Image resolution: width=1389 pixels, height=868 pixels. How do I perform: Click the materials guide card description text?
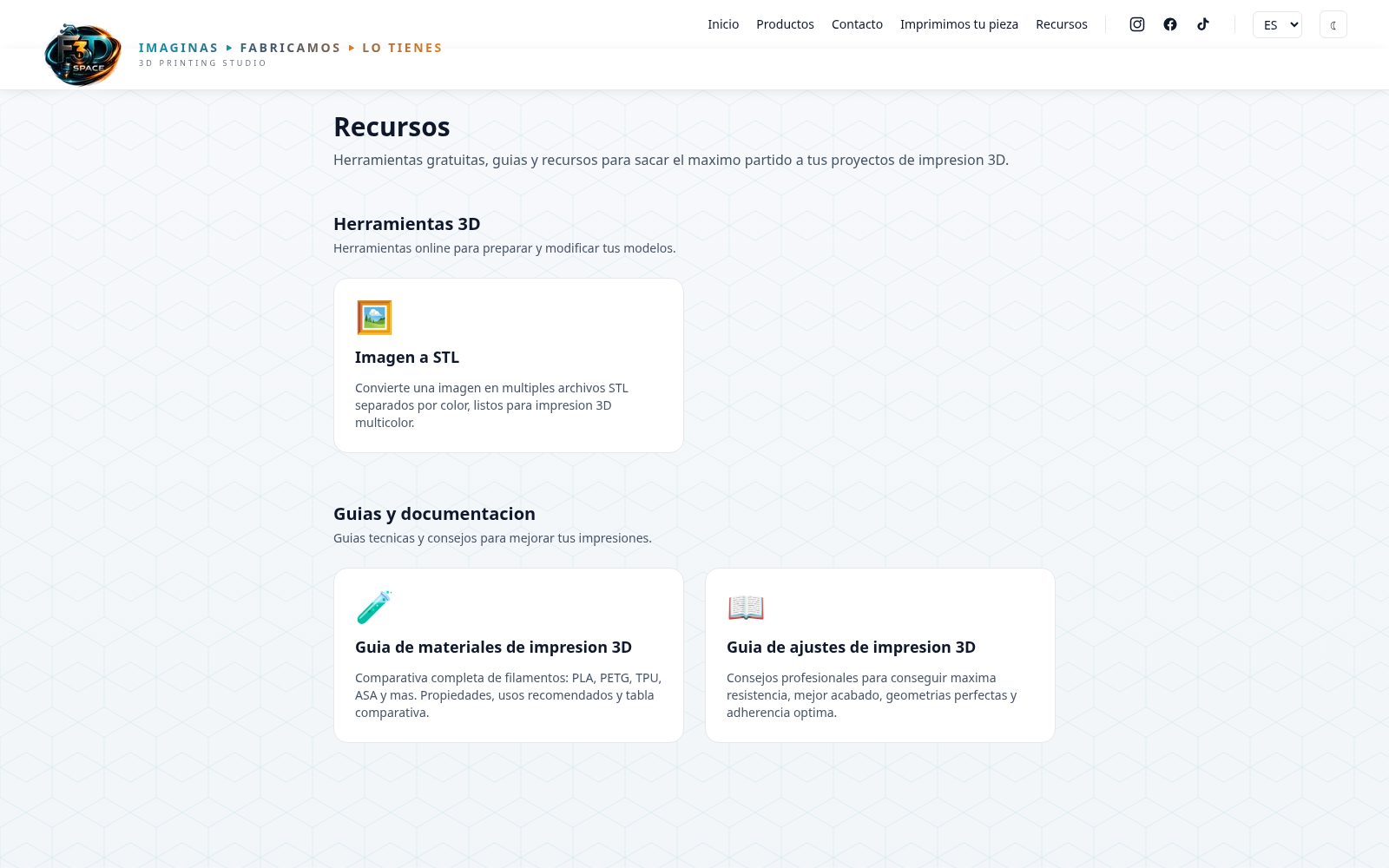click(x=508, y=695)
